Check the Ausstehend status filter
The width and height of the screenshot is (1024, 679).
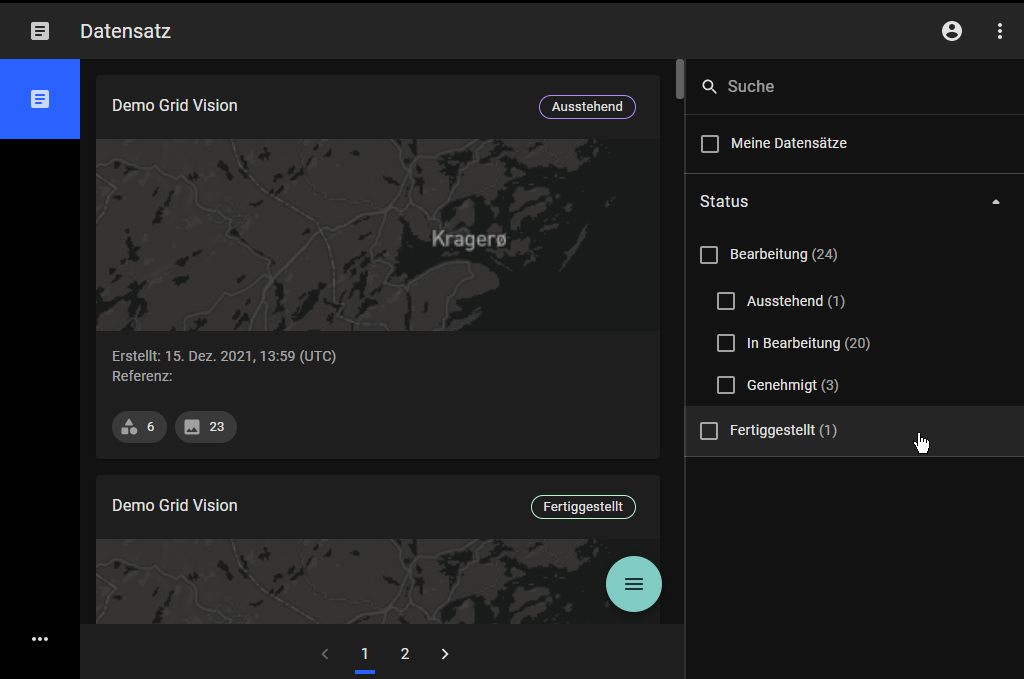(x=726, y=301)
